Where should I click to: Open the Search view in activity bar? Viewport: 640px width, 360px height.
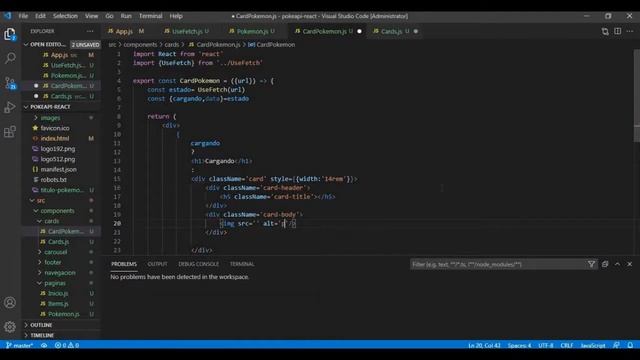coord(10,58)
